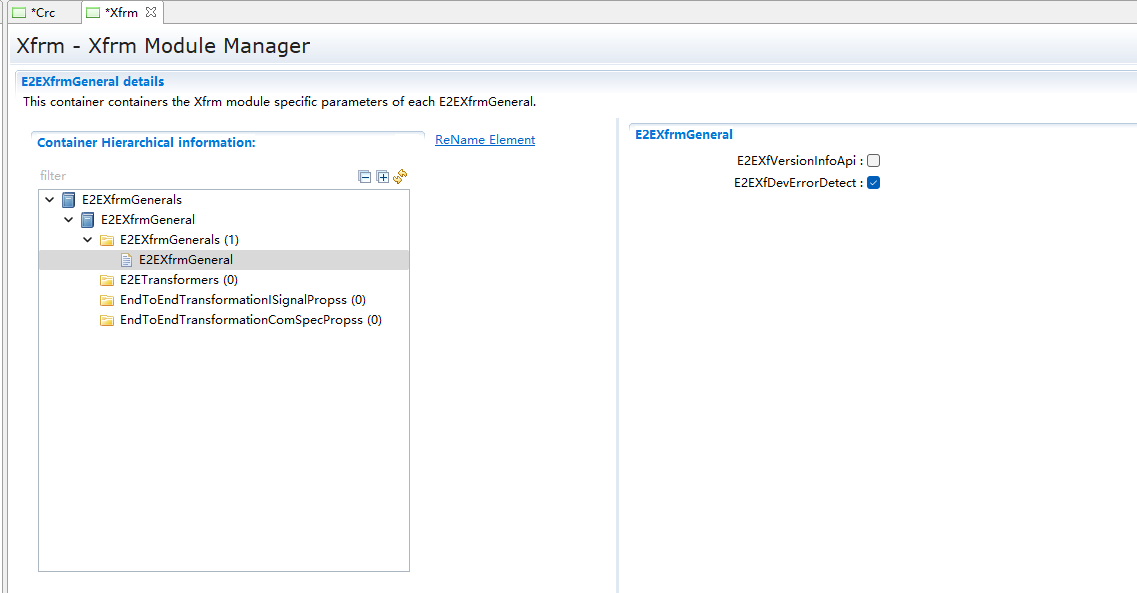1137x593 pixels.
Task: Collapse the root E2EXfrmGenerals tree node
Action: coord(50,200)
